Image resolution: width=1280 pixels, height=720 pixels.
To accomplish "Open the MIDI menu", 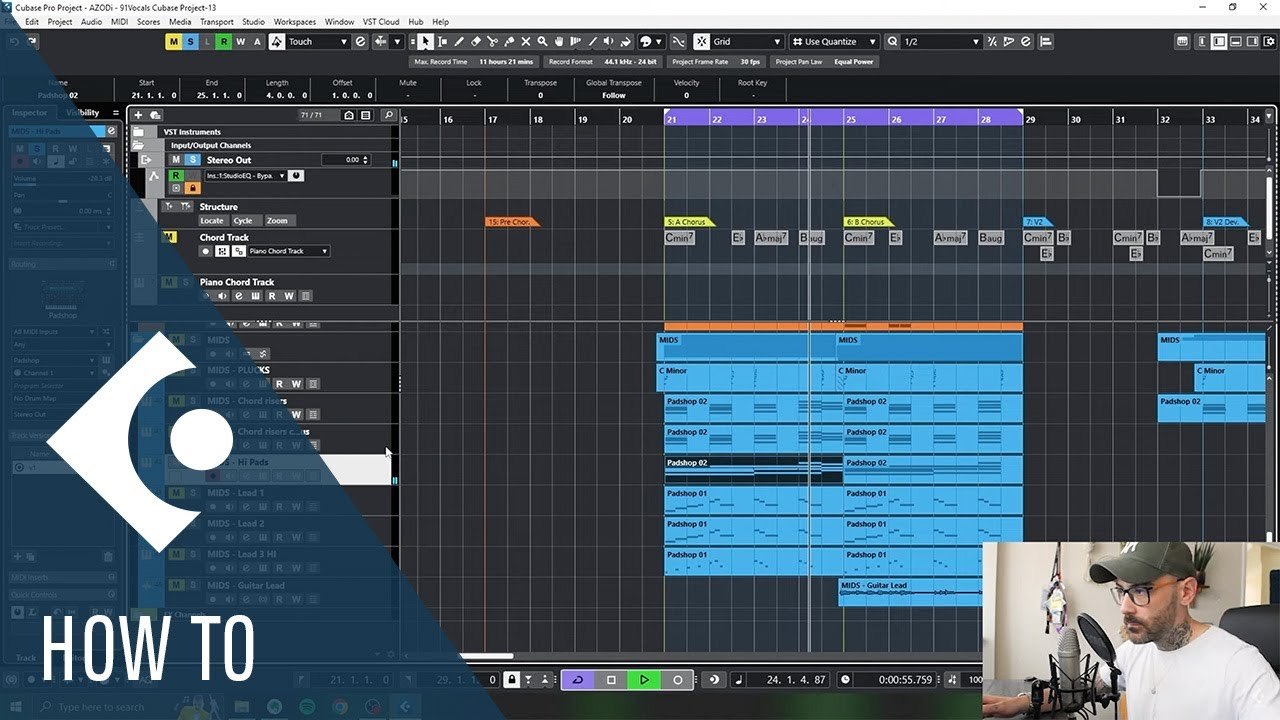I will tap(119, 21).
